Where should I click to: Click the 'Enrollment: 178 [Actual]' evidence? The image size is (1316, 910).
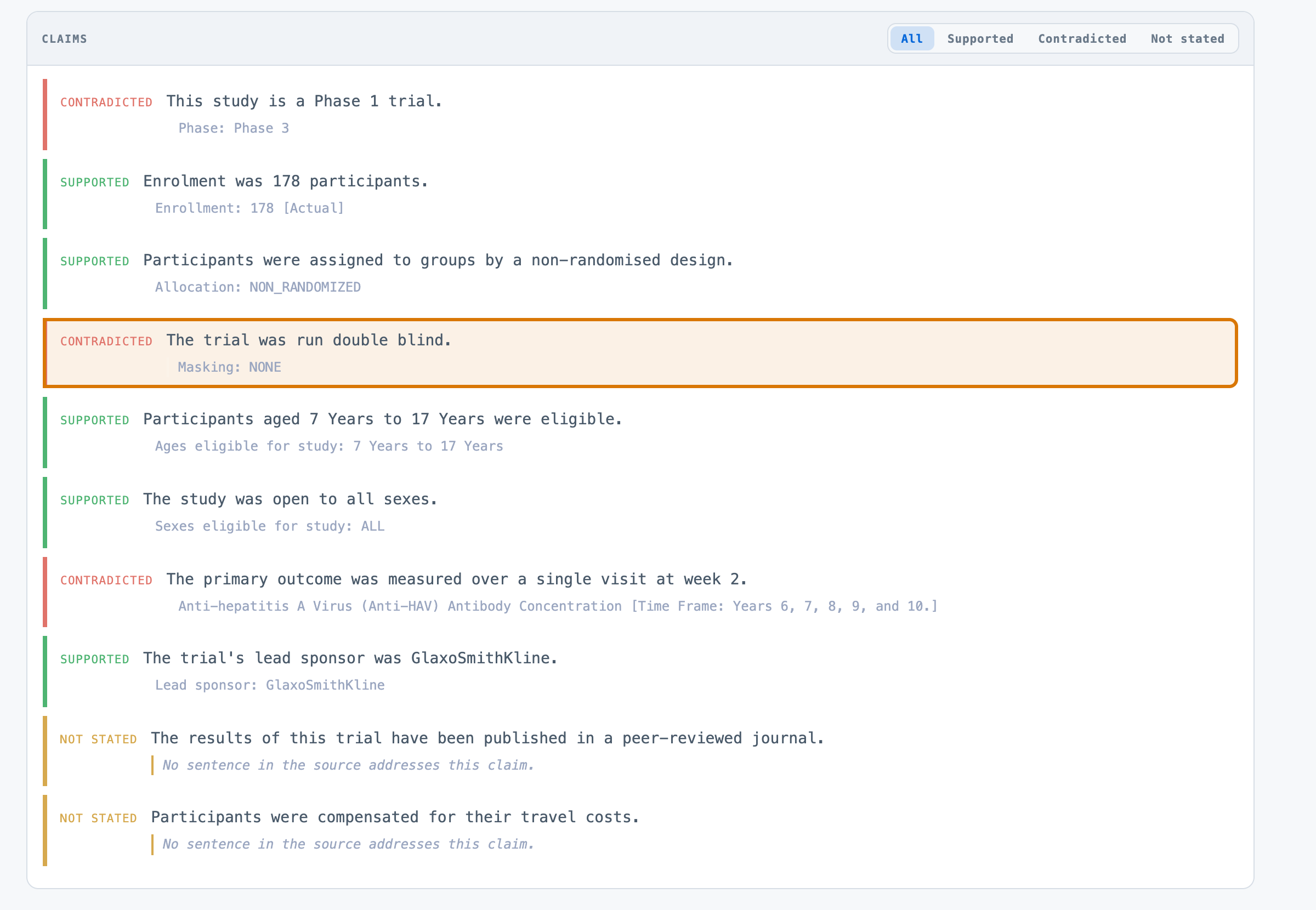[249, 208]
